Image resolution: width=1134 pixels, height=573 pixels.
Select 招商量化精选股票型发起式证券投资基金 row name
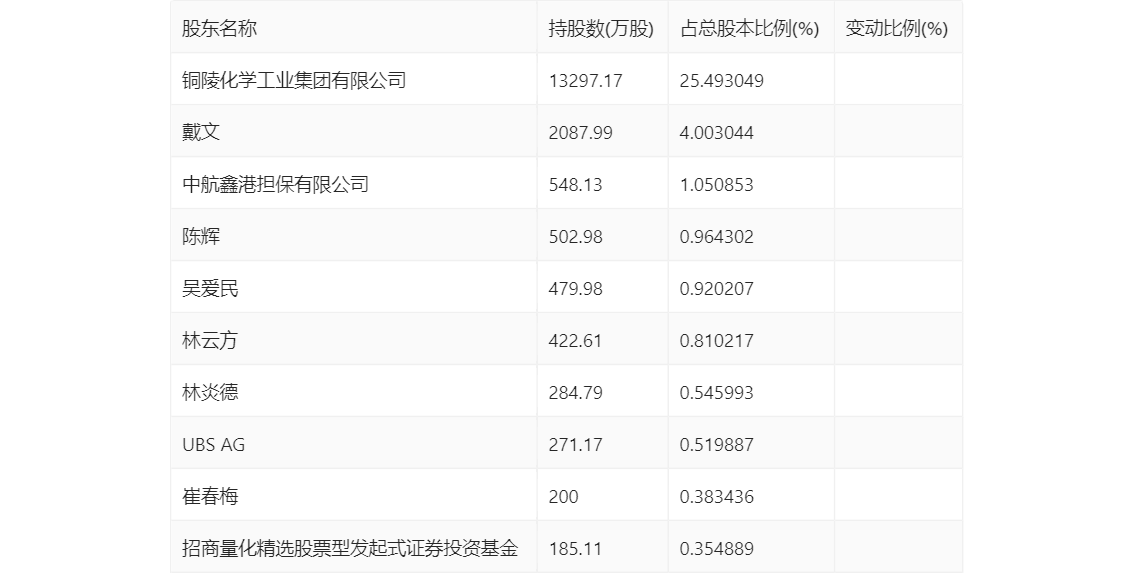[x=350, y=548]
